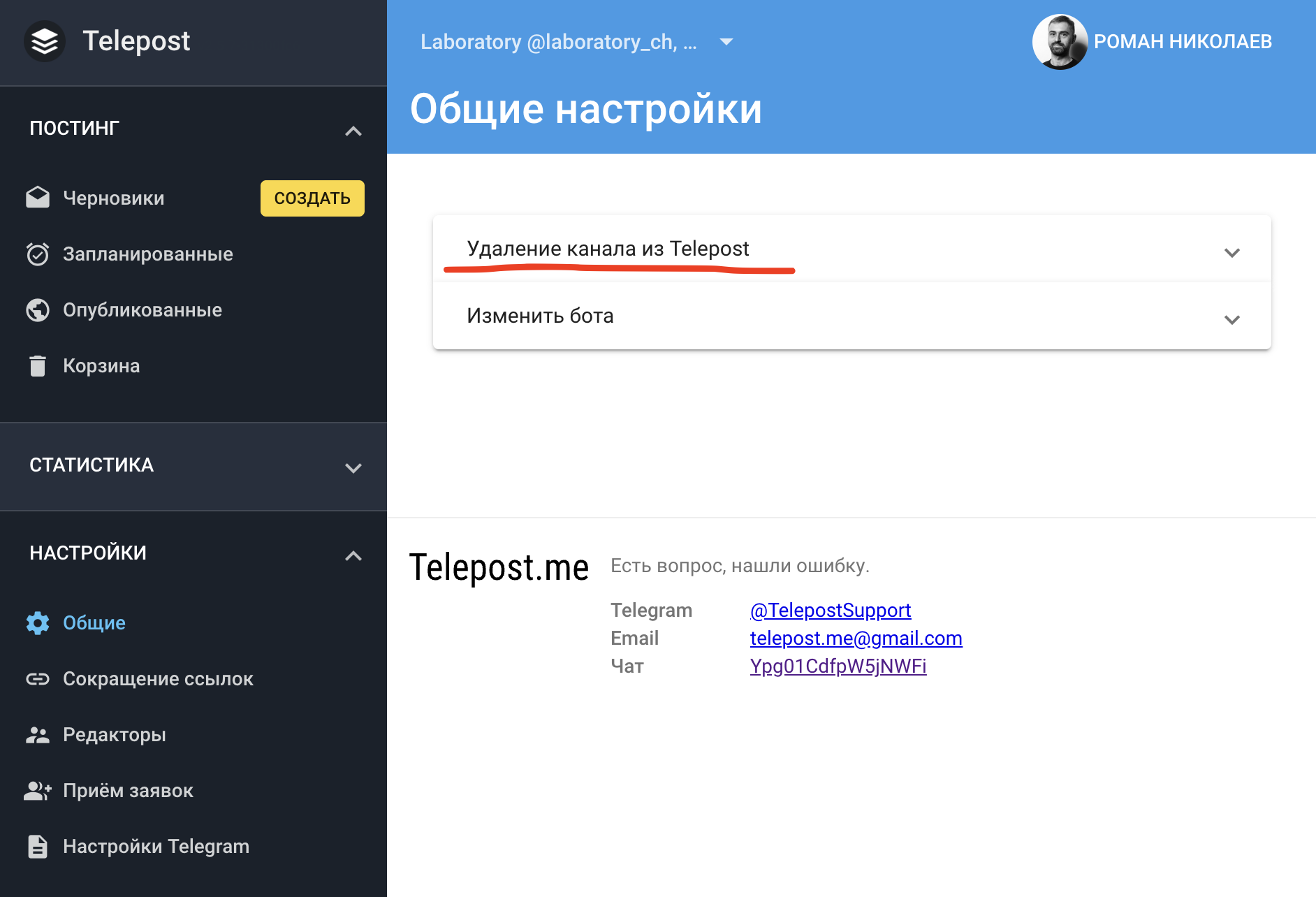
Task: Open Корзина menu item
Action: 101,365
